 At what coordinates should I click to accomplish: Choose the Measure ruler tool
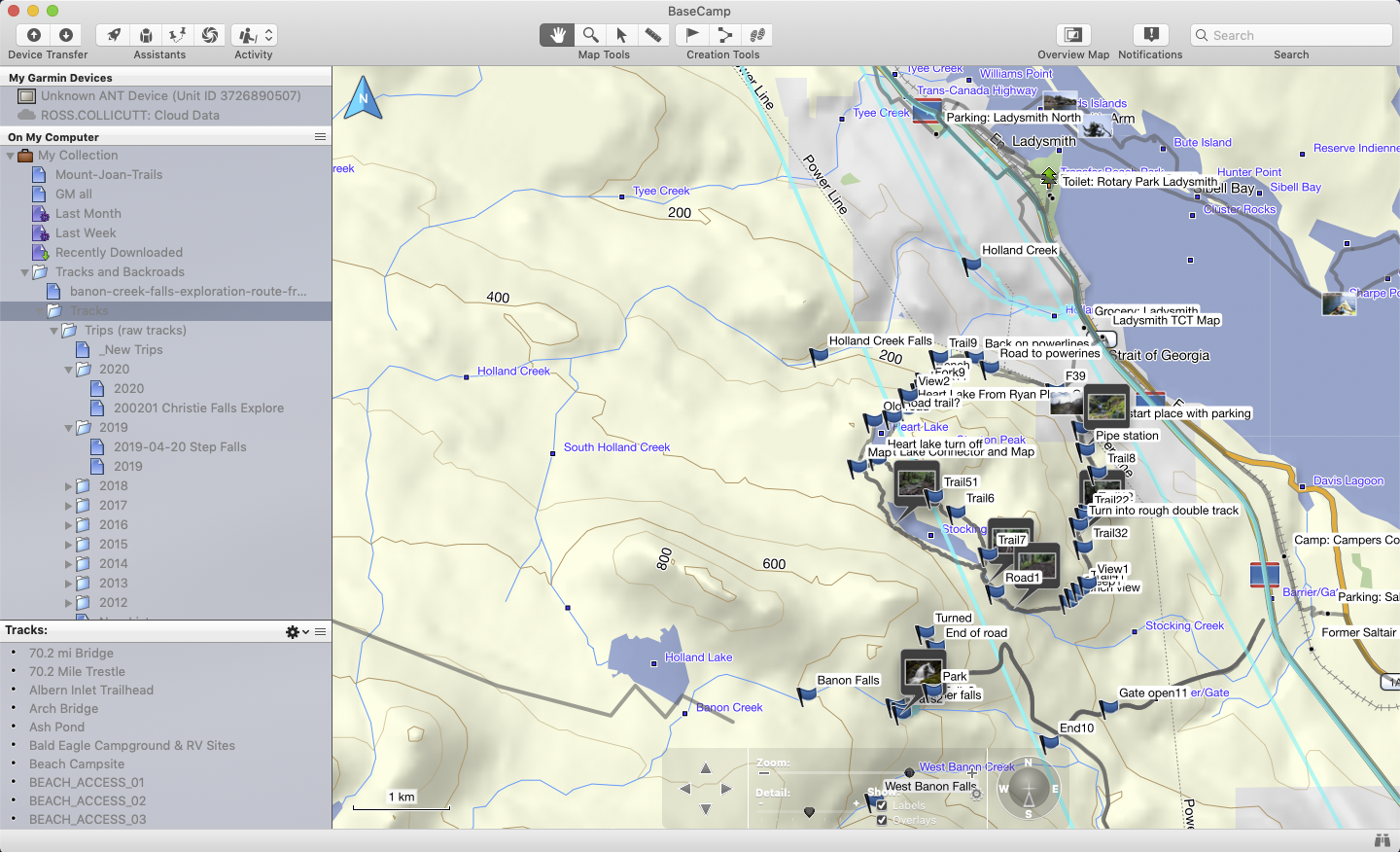click(x=653, y=35)
